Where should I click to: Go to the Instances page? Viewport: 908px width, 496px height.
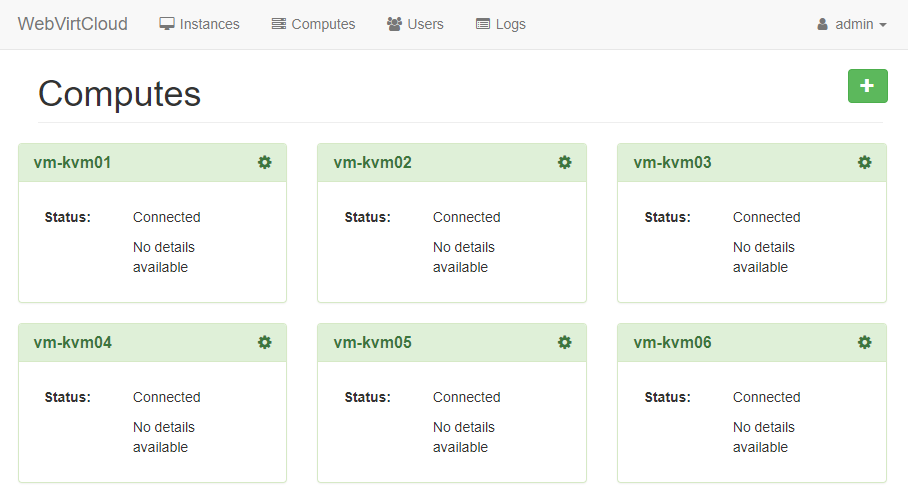click(209, 24)
